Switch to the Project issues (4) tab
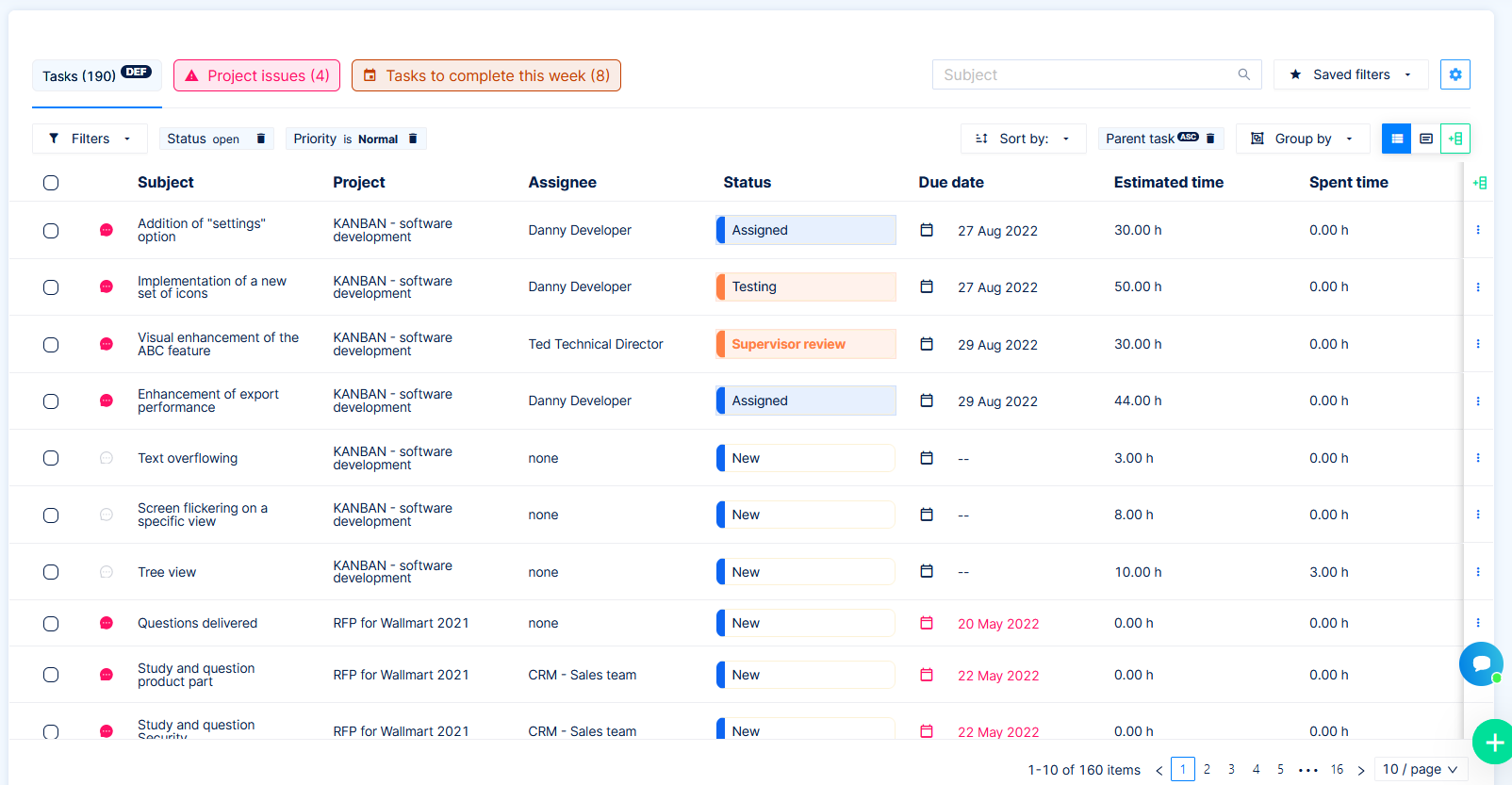This screenshot has width=1512, height=785. 256,75
